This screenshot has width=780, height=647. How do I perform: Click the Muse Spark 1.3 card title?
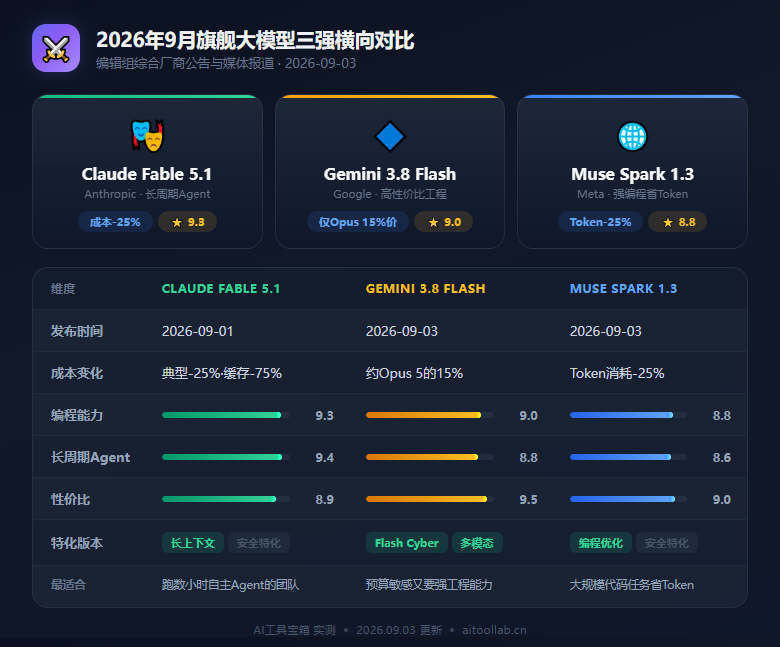click(632, 174)
